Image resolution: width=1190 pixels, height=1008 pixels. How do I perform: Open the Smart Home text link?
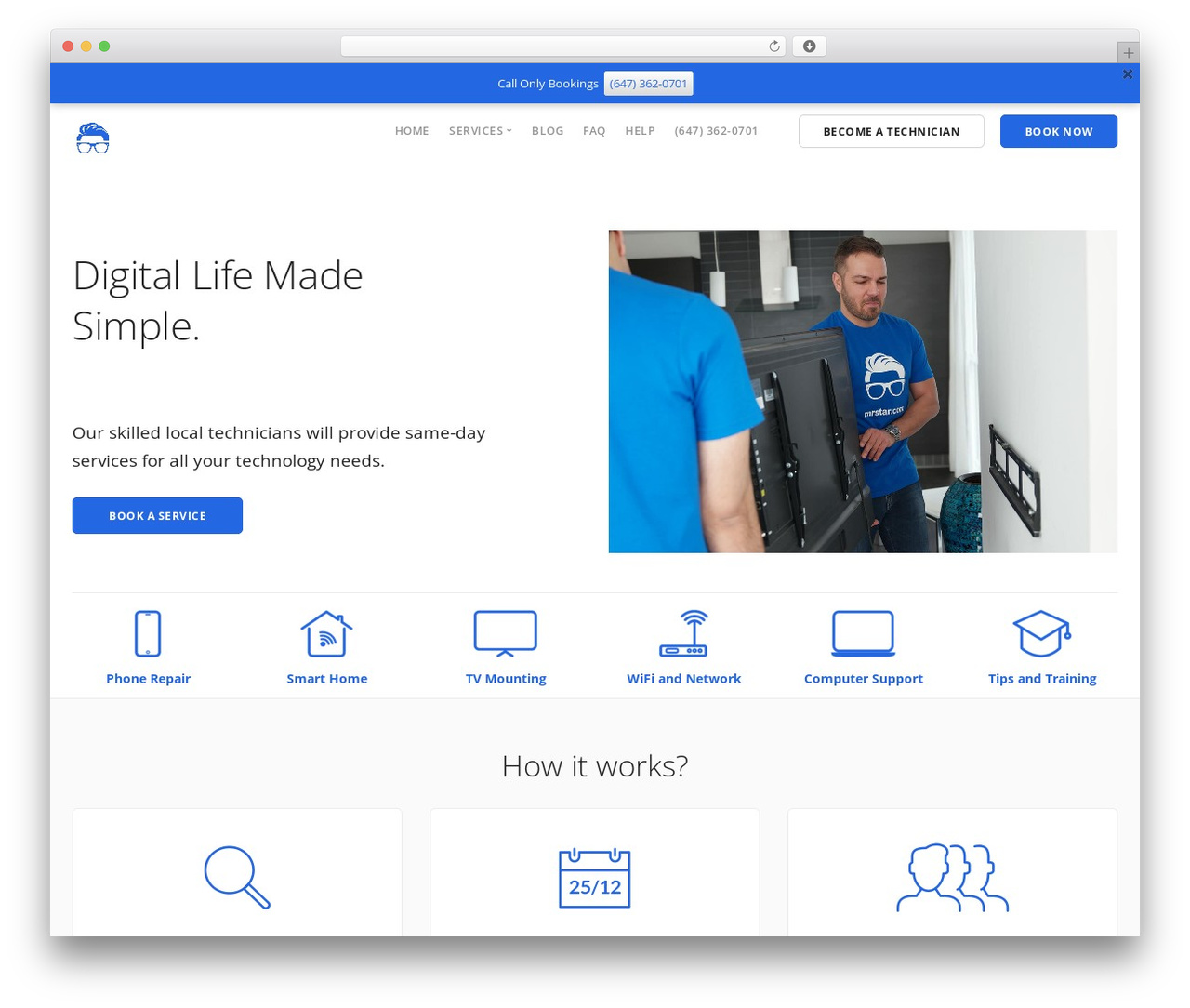pyautogui.click(x=326, y=679)
